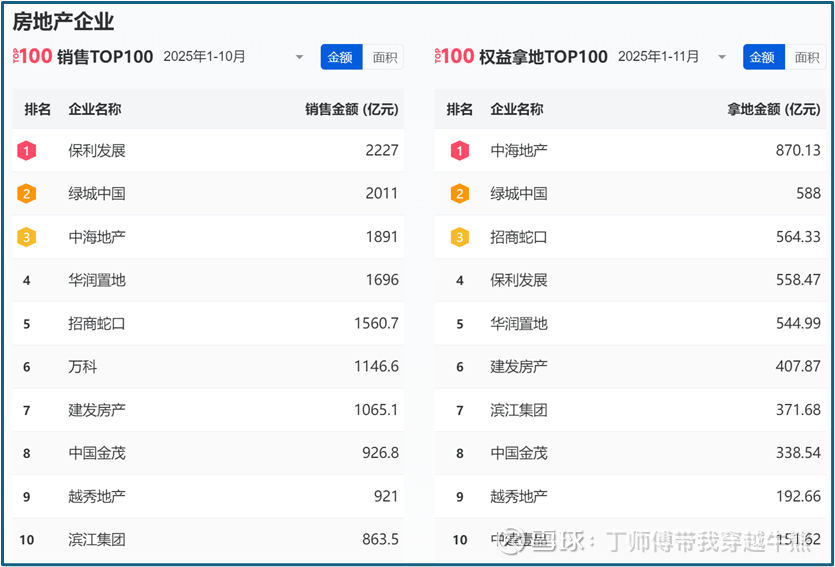
Task: Click 排名 column header in sales table
Action: click(37, 109)
